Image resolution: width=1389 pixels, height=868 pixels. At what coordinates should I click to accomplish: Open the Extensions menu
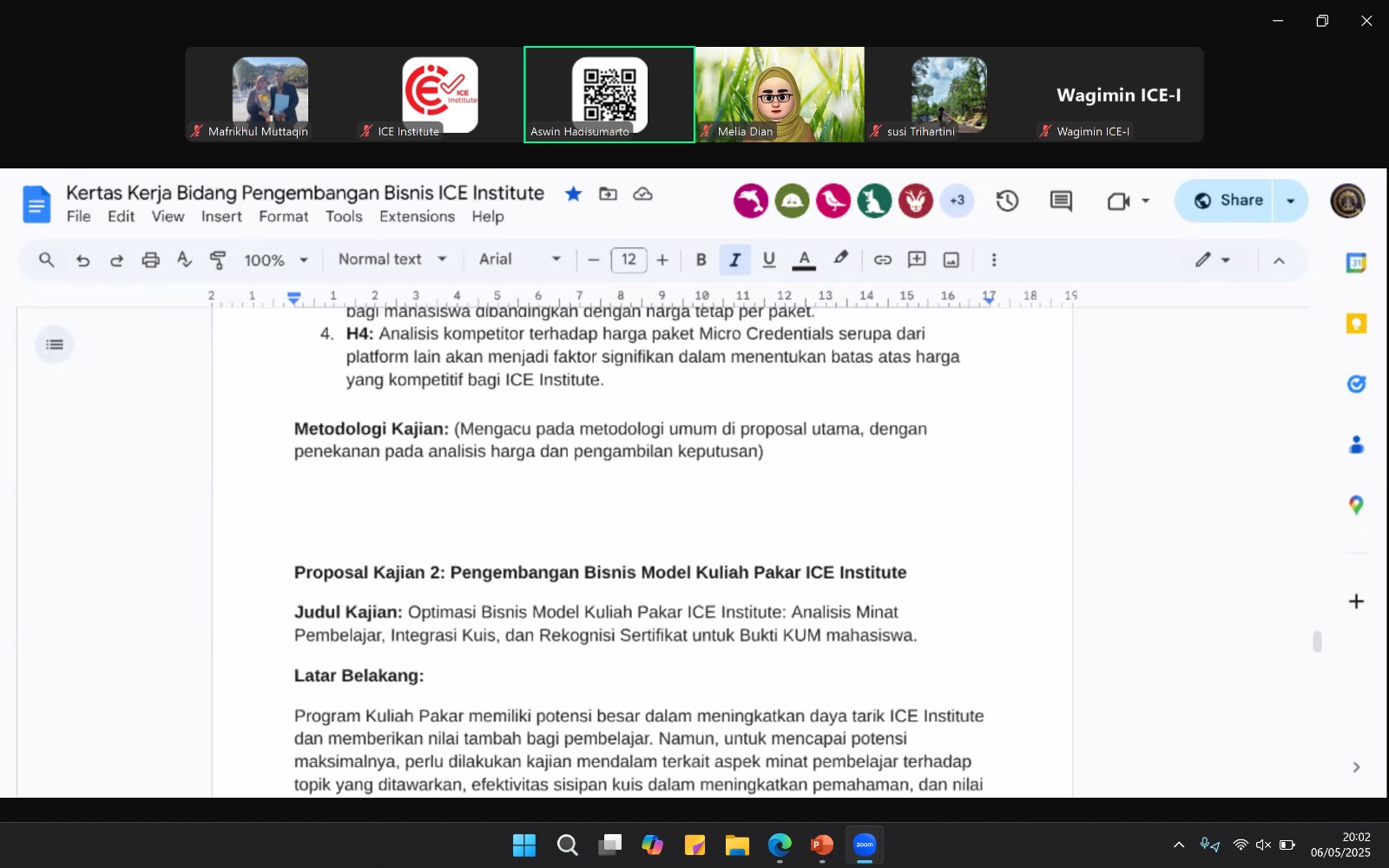417,217
